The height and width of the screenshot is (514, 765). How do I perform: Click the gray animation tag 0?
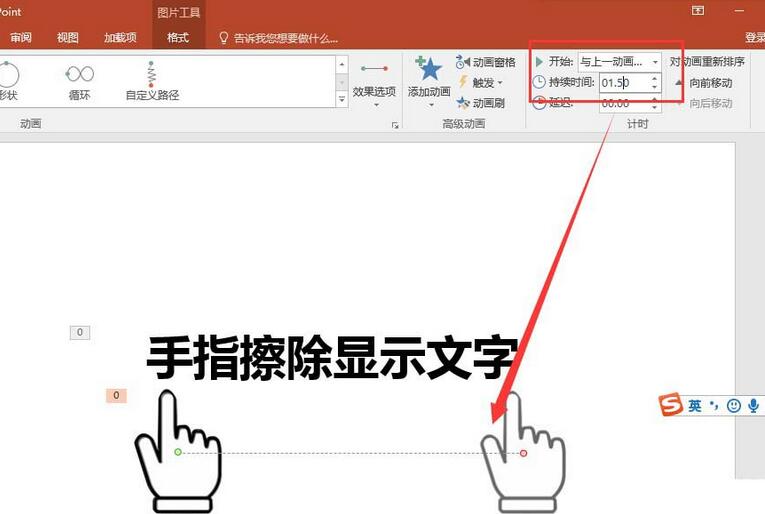coord(80,333)
